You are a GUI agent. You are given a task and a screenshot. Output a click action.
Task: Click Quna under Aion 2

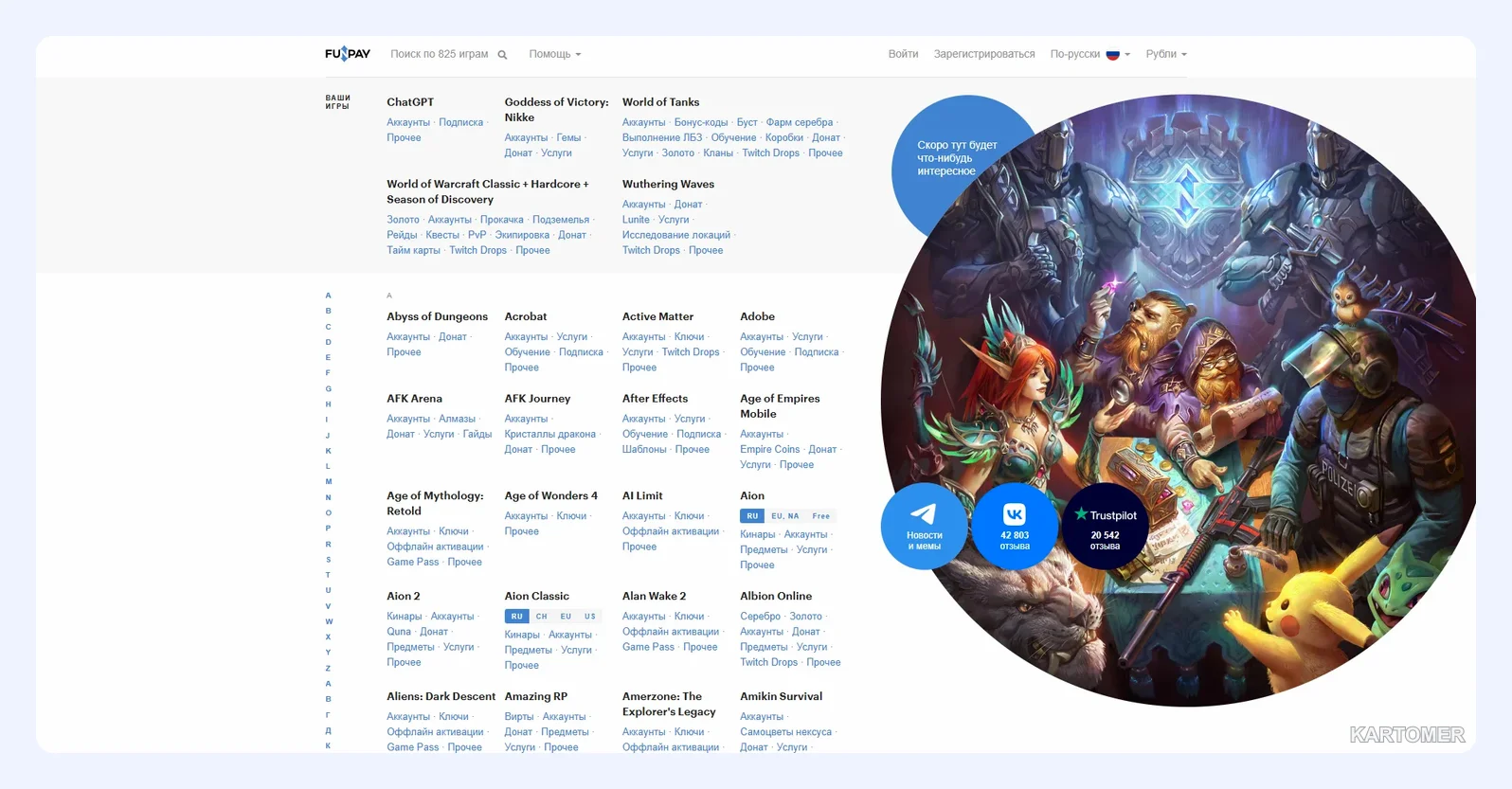tap(399, 632)
